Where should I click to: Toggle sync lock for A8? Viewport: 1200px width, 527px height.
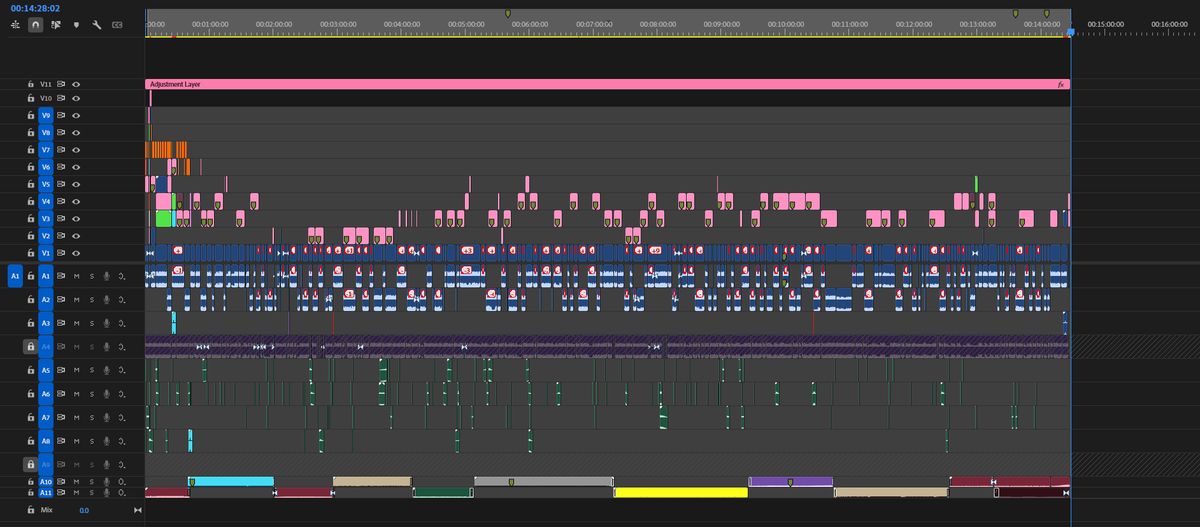coord(61,440)
